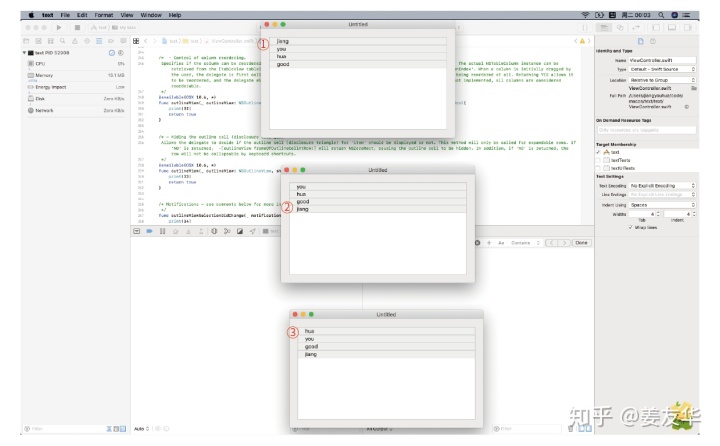Select the jiang row in the first window
The width and height of the screenshot is (720, 446).
(x=358, y=41)
